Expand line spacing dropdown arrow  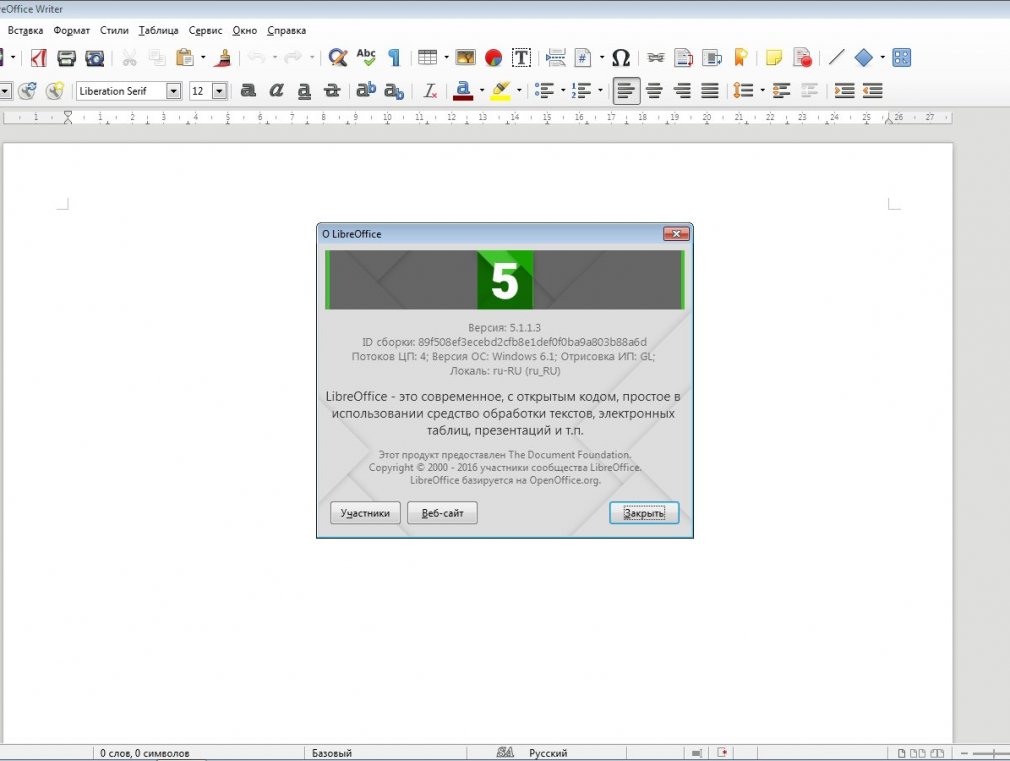click(x=762, y=91)
